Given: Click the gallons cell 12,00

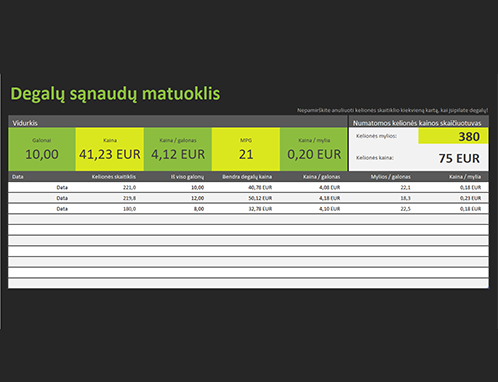Looking at the screenshot, I should 197,198.
